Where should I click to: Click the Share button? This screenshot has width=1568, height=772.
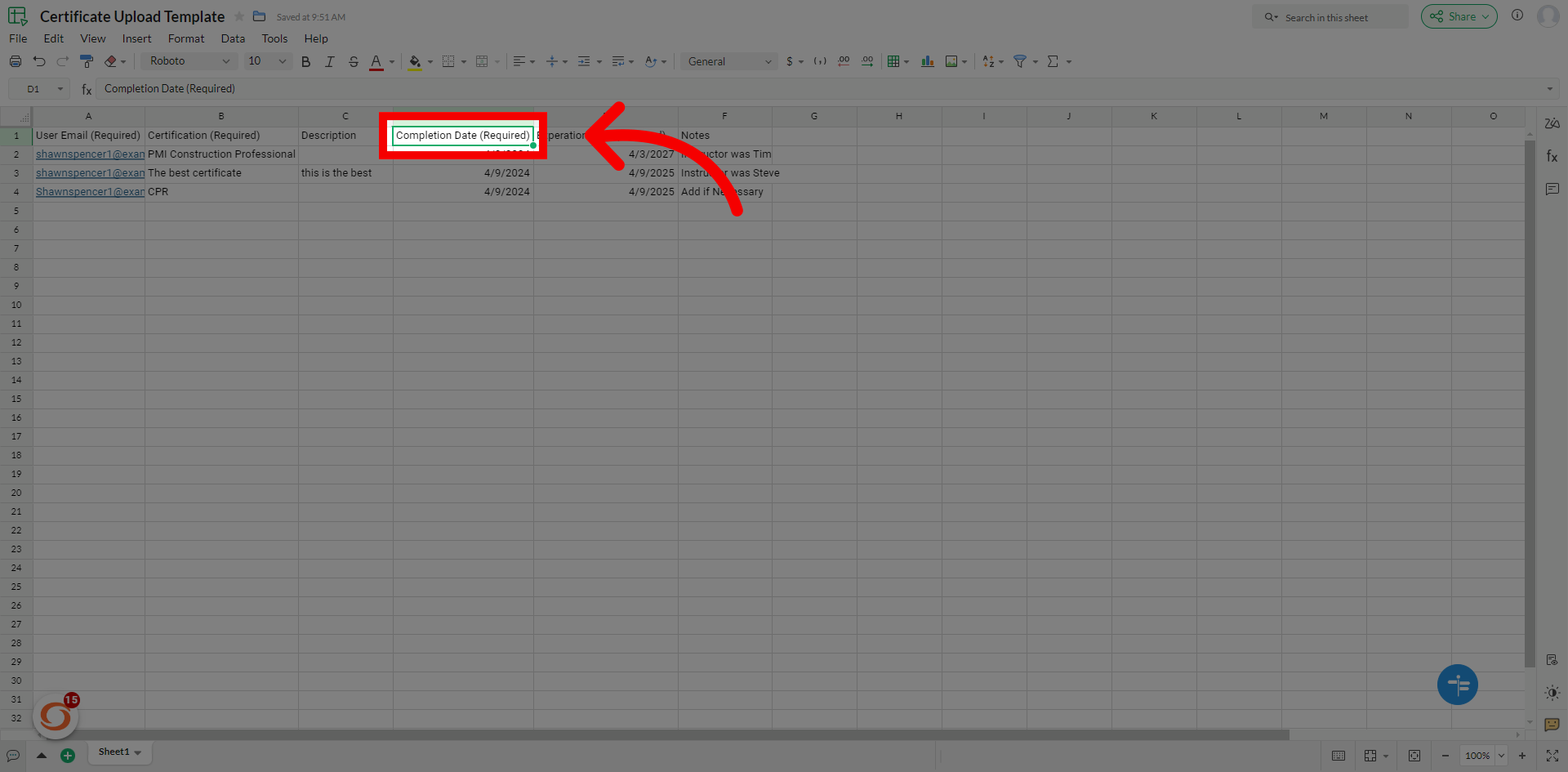[x=1459, y=16]
